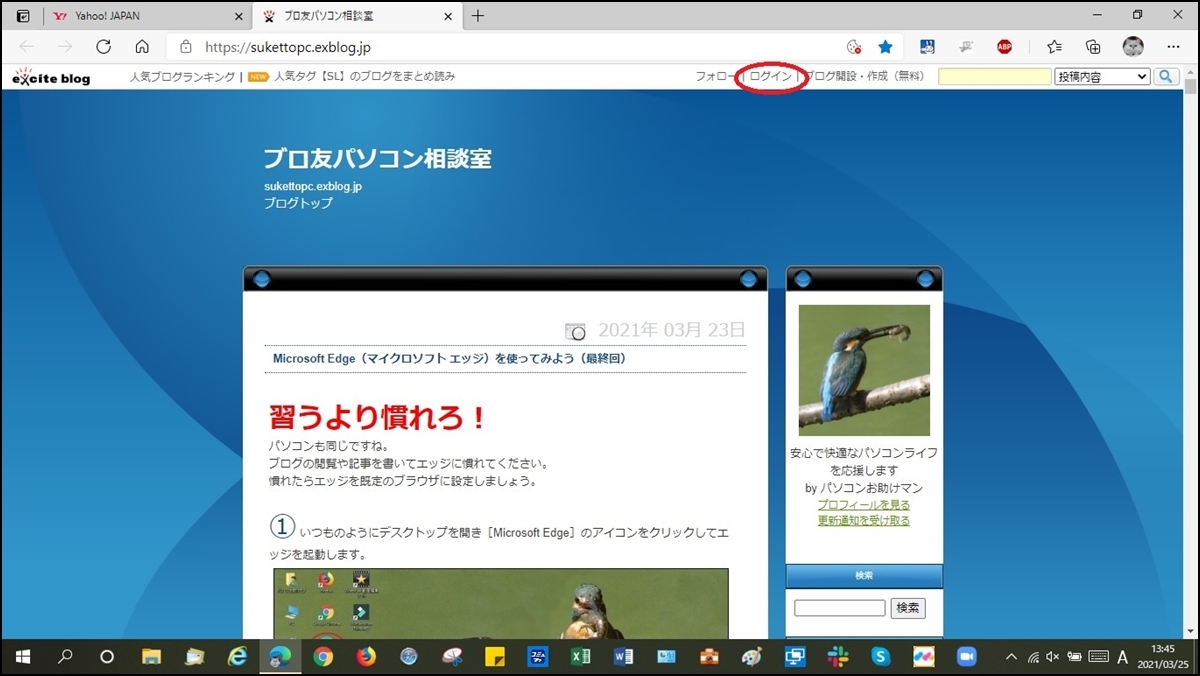Click the excite blog logo
The height and width of the screenshot is (676, 1200).
click(51, 77)
